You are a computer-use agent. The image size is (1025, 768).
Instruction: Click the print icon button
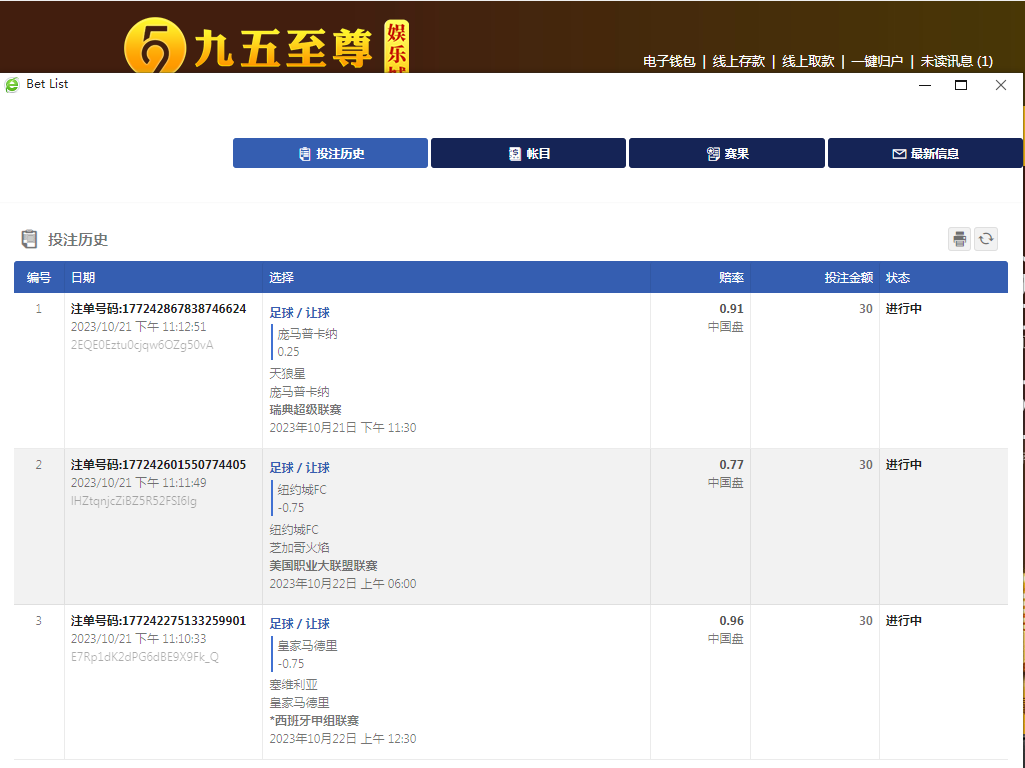pos(959,239)
